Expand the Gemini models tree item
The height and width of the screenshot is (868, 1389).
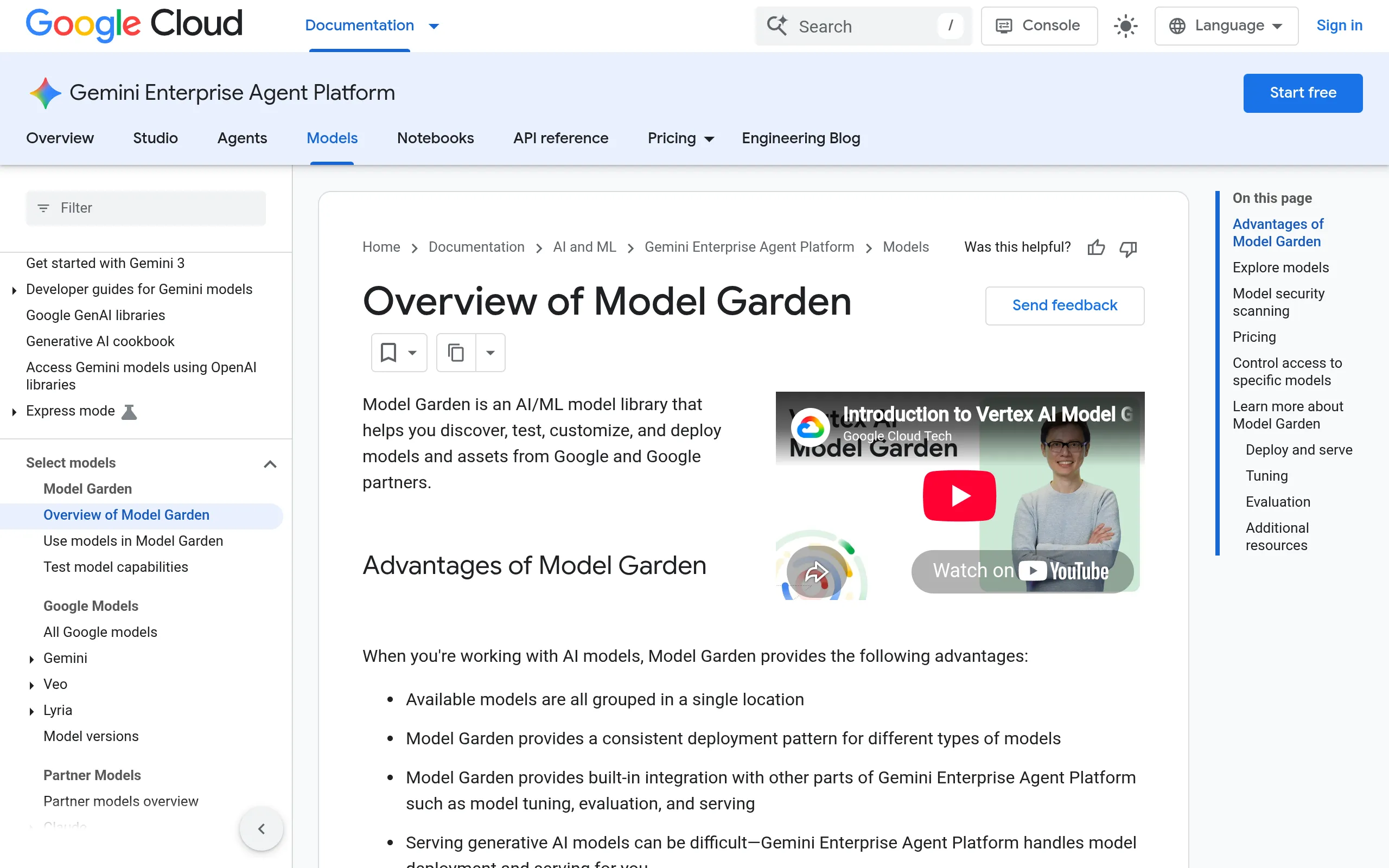(31, 660)
